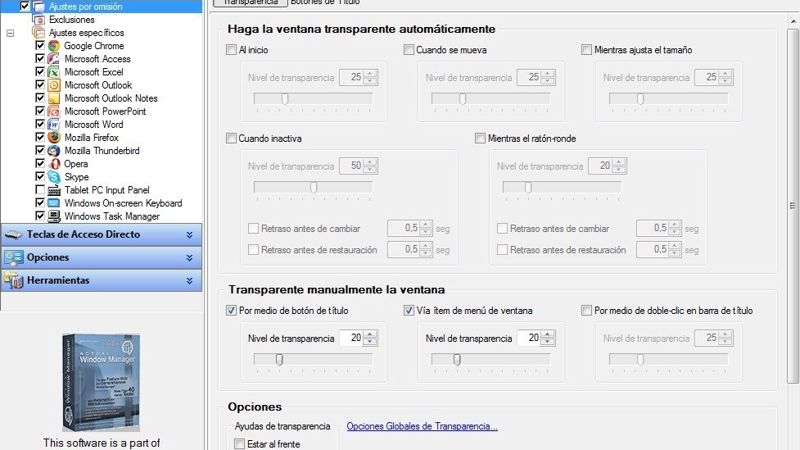Click the Microsoft Word icon
Screen dimensions: 800x450
click(x=54, y=124)
